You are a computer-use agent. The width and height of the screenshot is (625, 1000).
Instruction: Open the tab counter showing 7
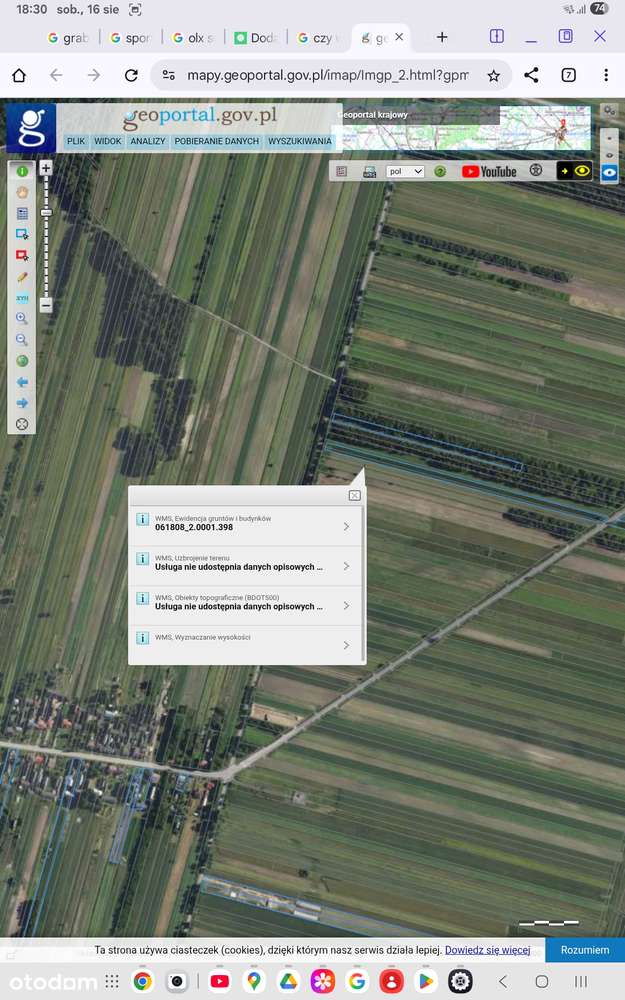click(568, 75)
